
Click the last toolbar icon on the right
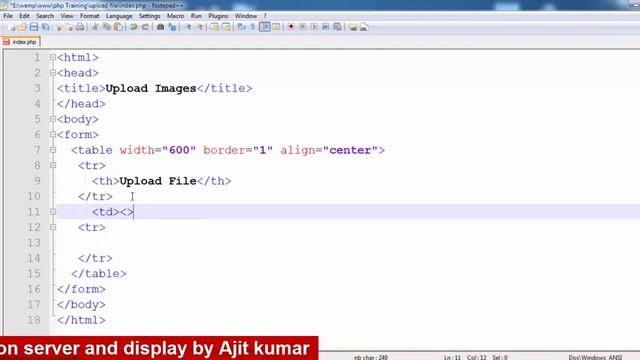[364, 27]
